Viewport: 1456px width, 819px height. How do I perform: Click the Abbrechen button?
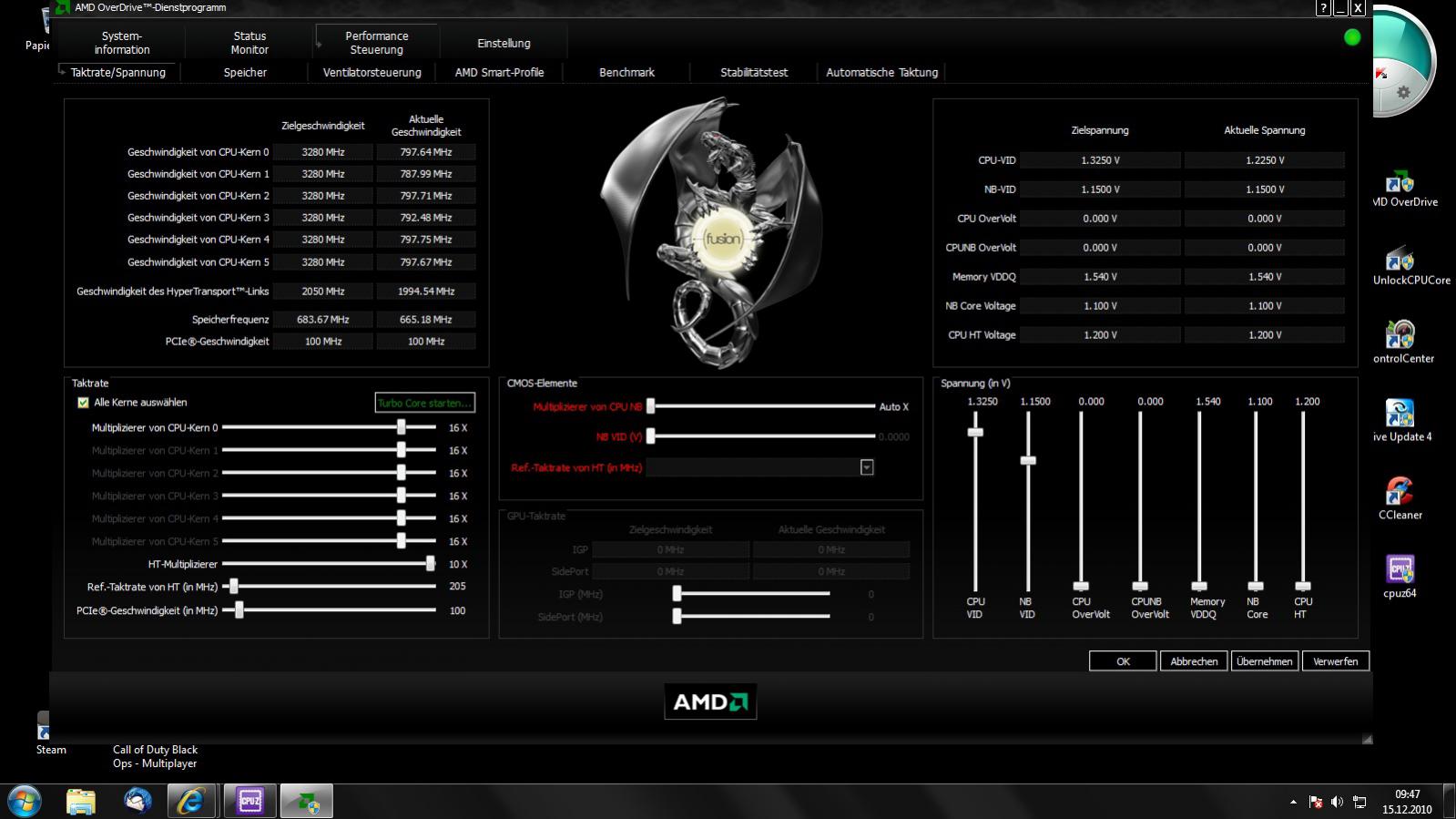point(1194,661)
